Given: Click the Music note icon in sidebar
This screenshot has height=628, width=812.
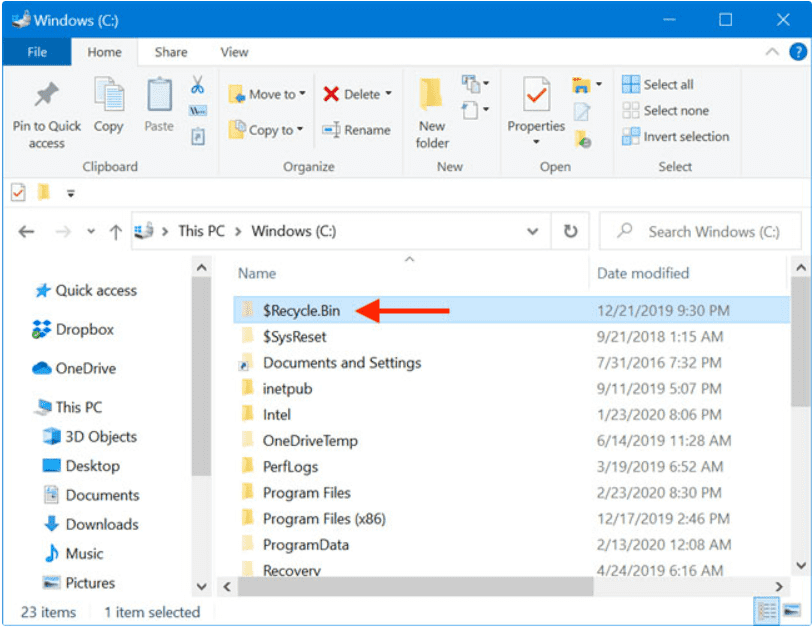Looking at the screenshot, I should (x=51, y=553).
